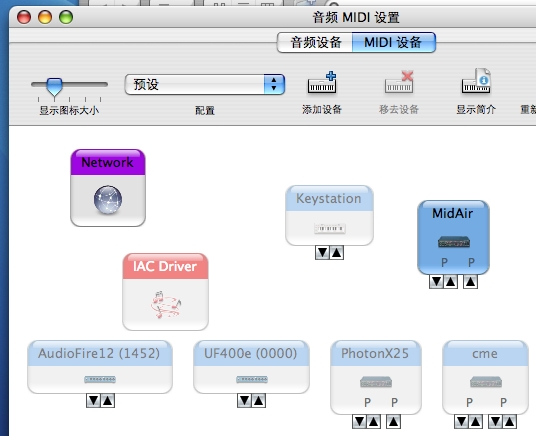The width and height of the screenshot is (536, 436).
Task: Zoom the 音频 MIDI 设置 window
Action: coord(66,17)
